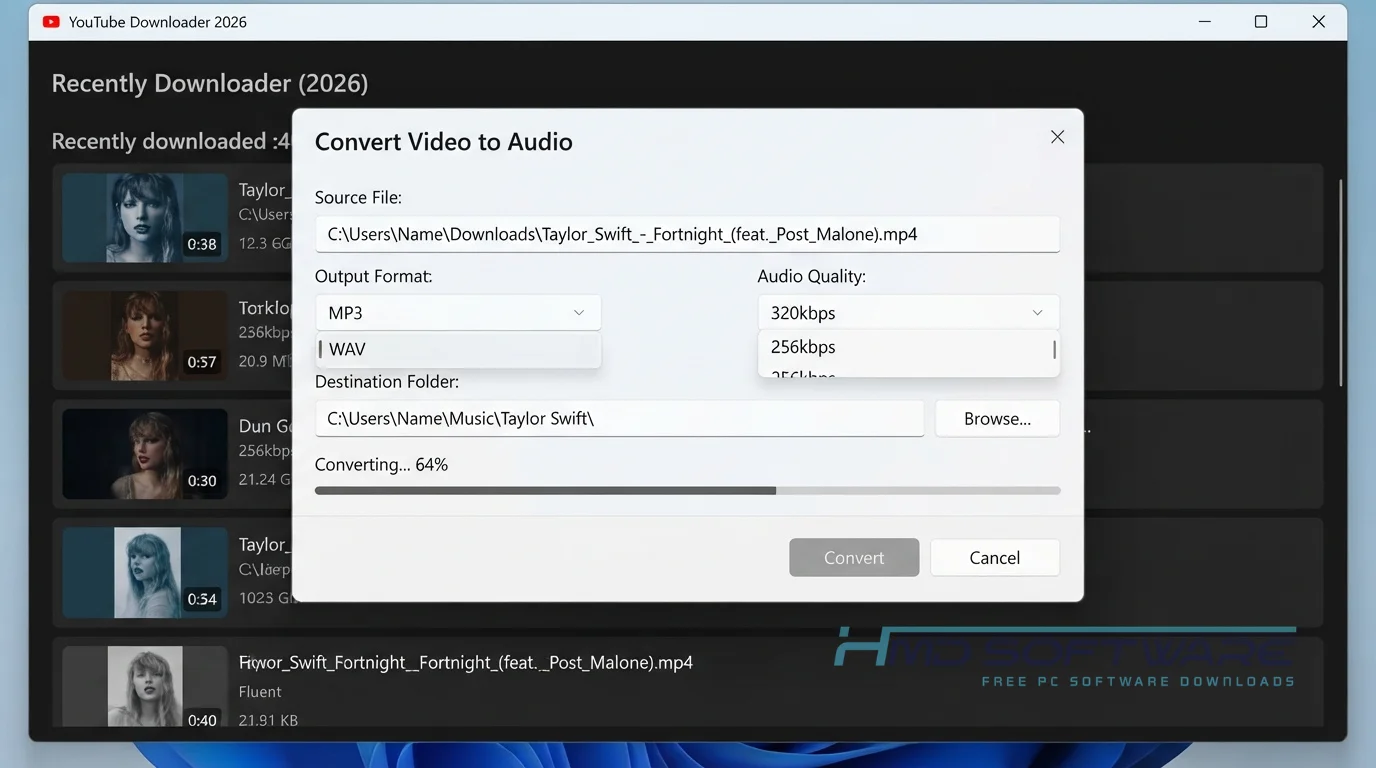Click the 21.91 KB file size

[268, 720]
